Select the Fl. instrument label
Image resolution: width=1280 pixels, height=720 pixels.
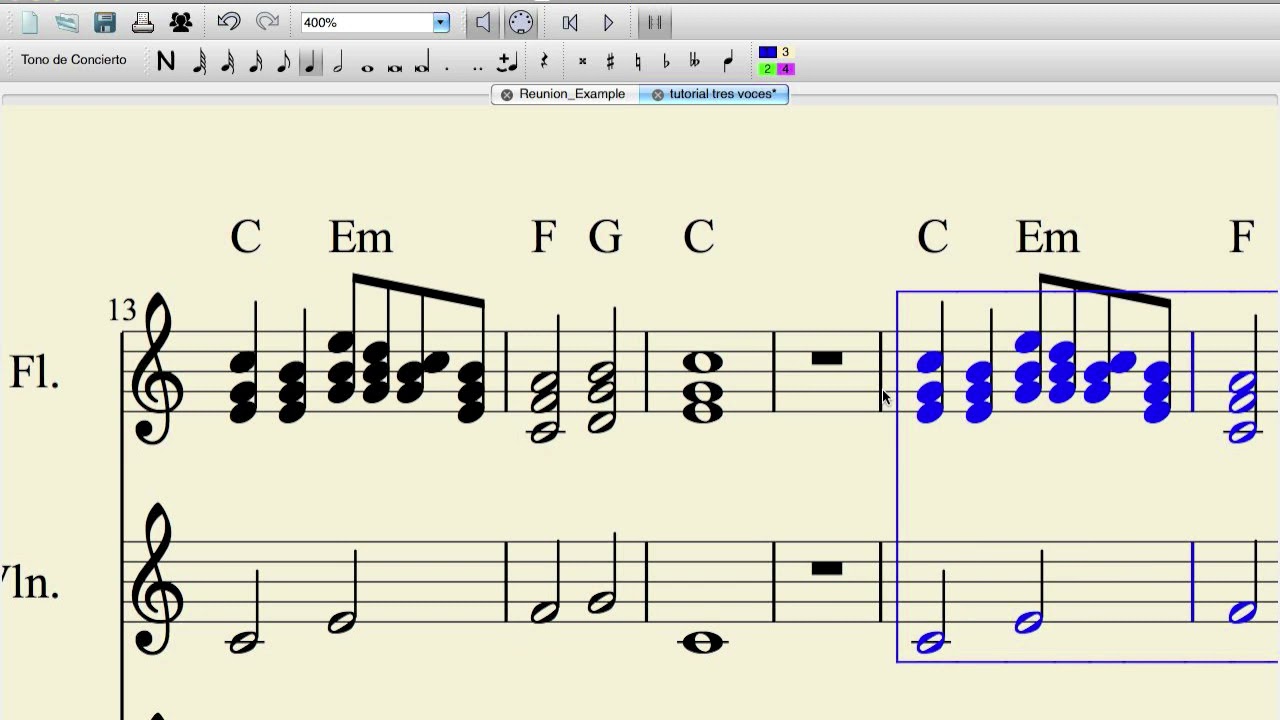[35, 372]
